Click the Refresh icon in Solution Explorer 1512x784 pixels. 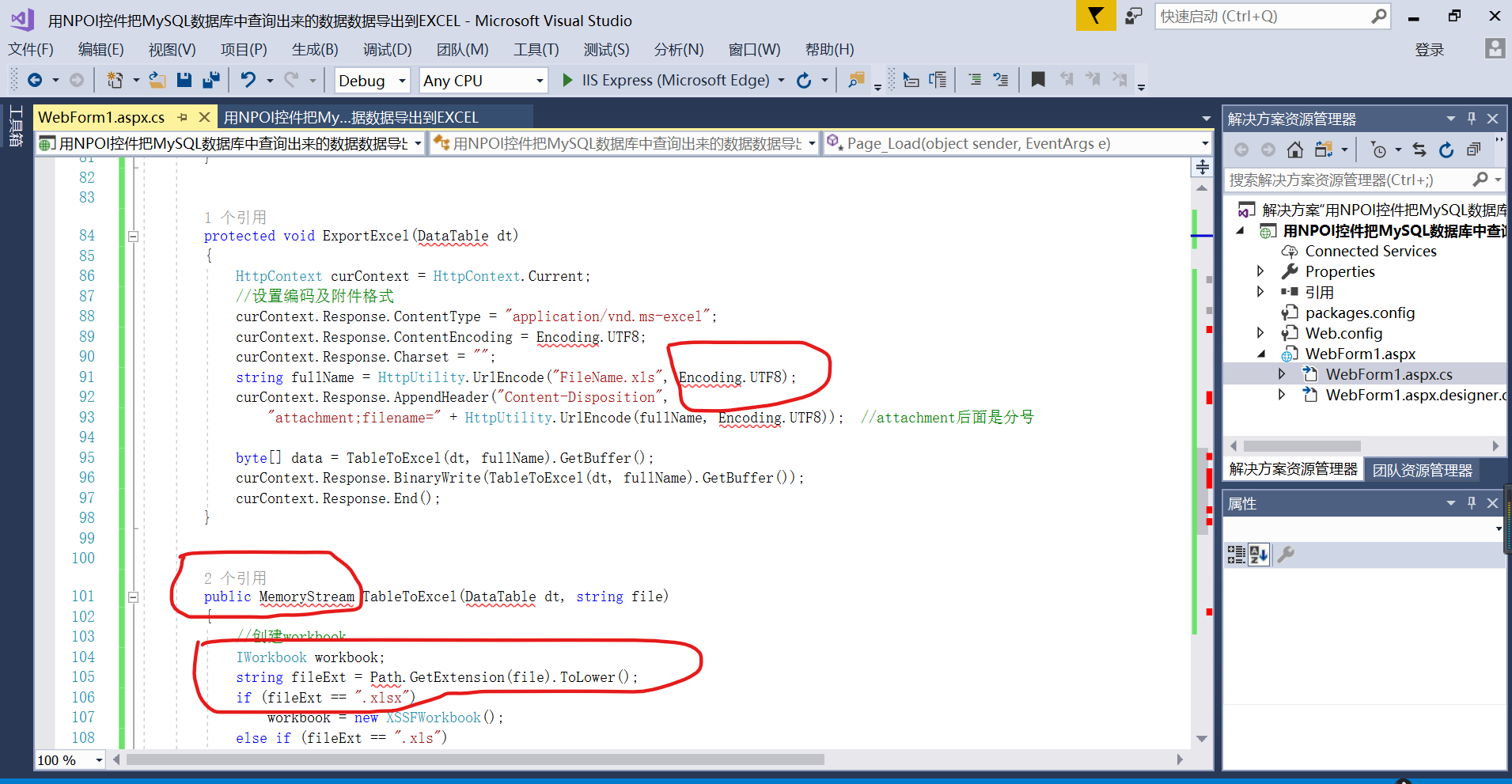[x=1446, y=149]
